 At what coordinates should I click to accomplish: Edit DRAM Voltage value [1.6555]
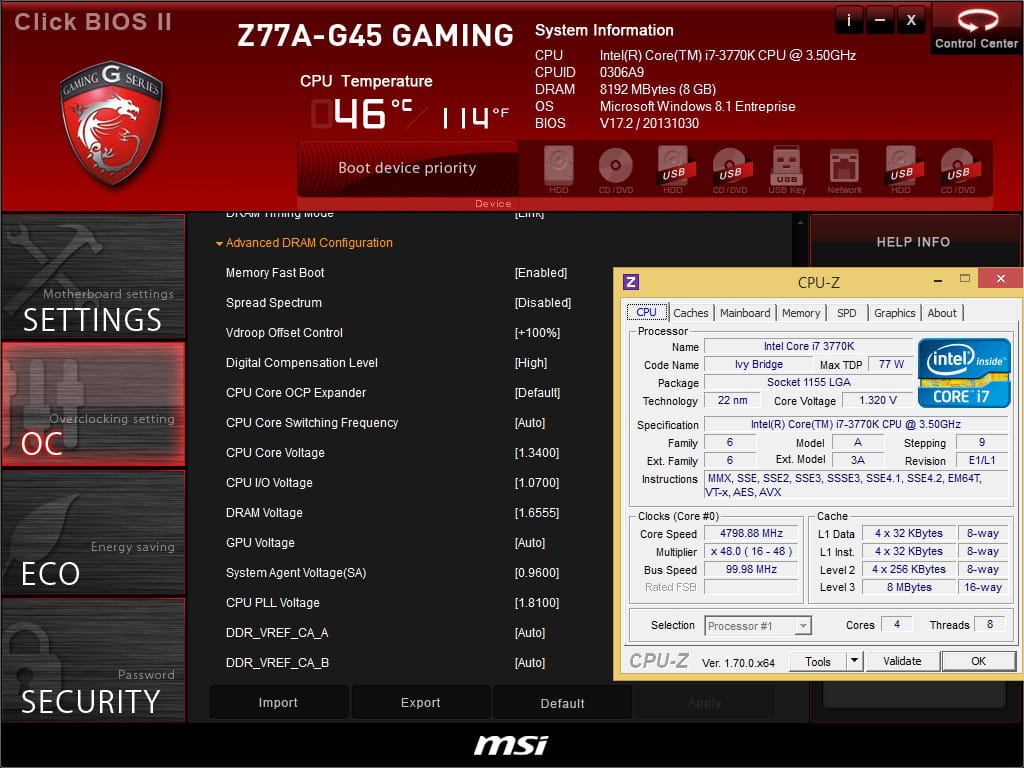(x=537, y=513)
